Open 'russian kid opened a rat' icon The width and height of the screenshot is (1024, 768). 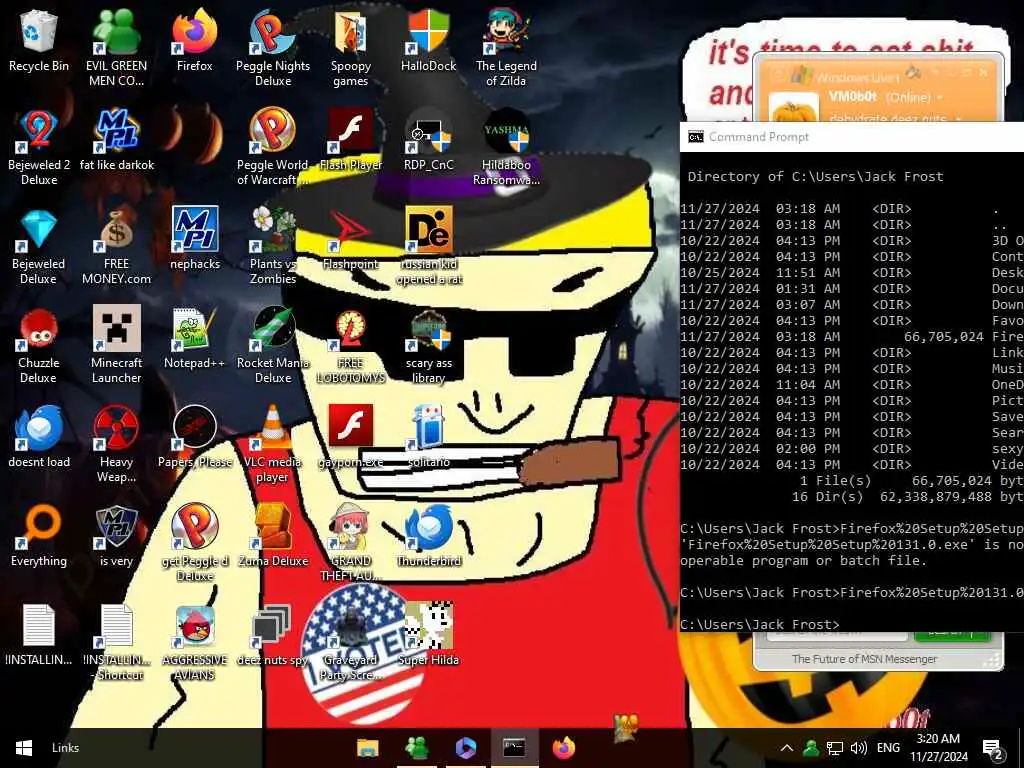(x=428, y=246)
